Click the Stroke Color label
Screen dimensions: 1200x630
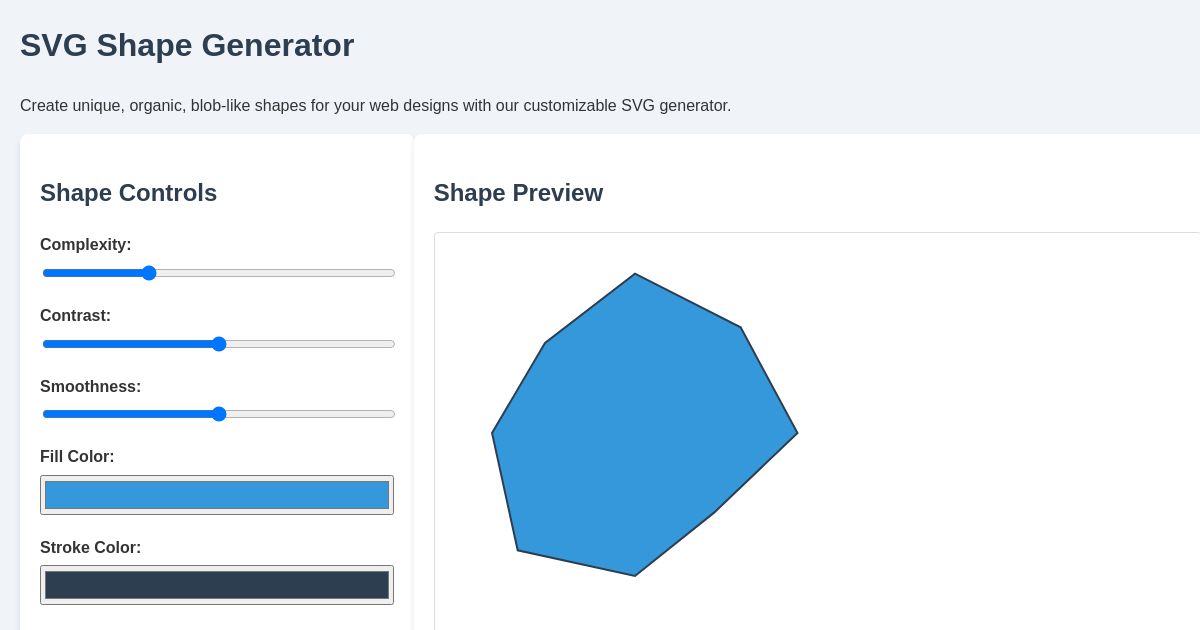pos(91,548)
